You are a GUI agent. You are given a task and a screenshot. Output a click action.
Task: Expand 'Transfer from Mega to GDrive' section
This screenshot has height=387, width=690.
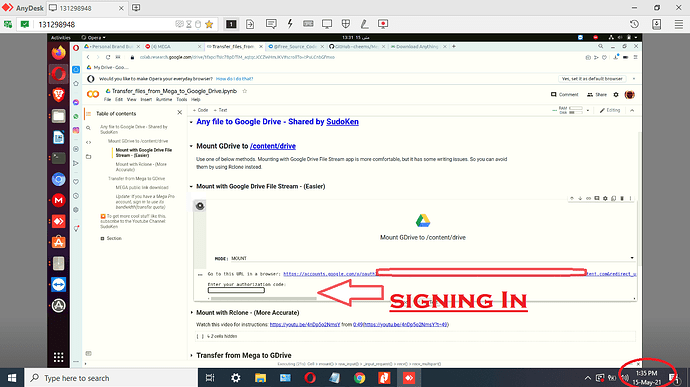coord(191,355)
